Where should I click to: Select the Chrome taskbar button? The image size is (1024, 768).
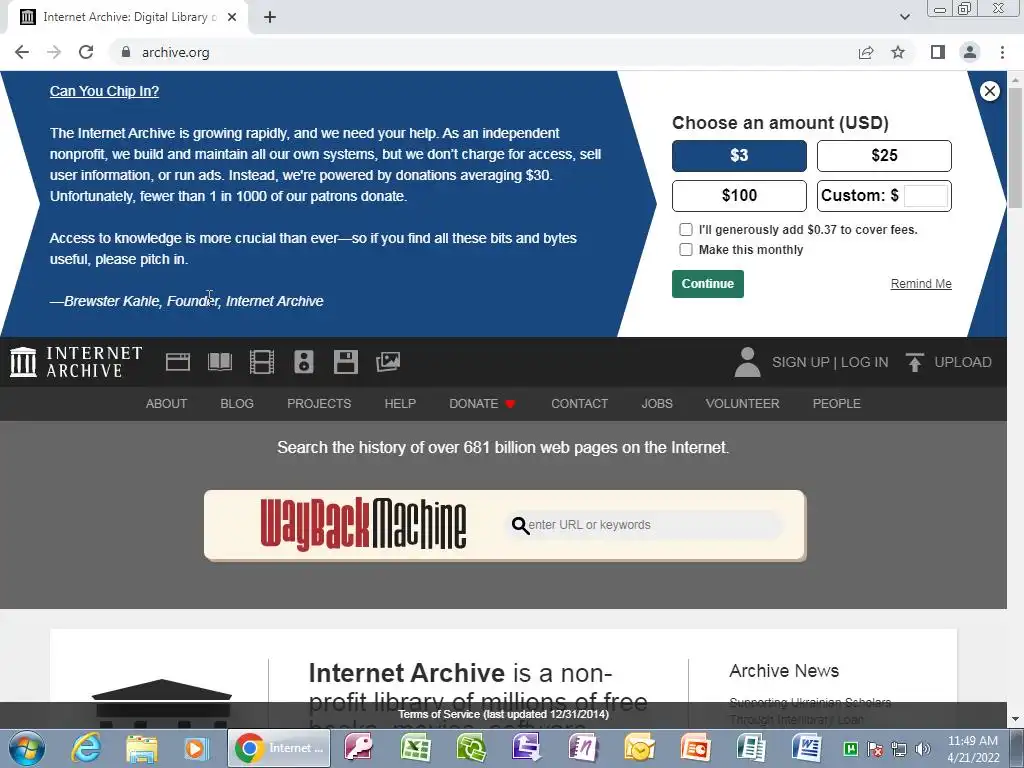pyautogui.click(x=280, y=748)
